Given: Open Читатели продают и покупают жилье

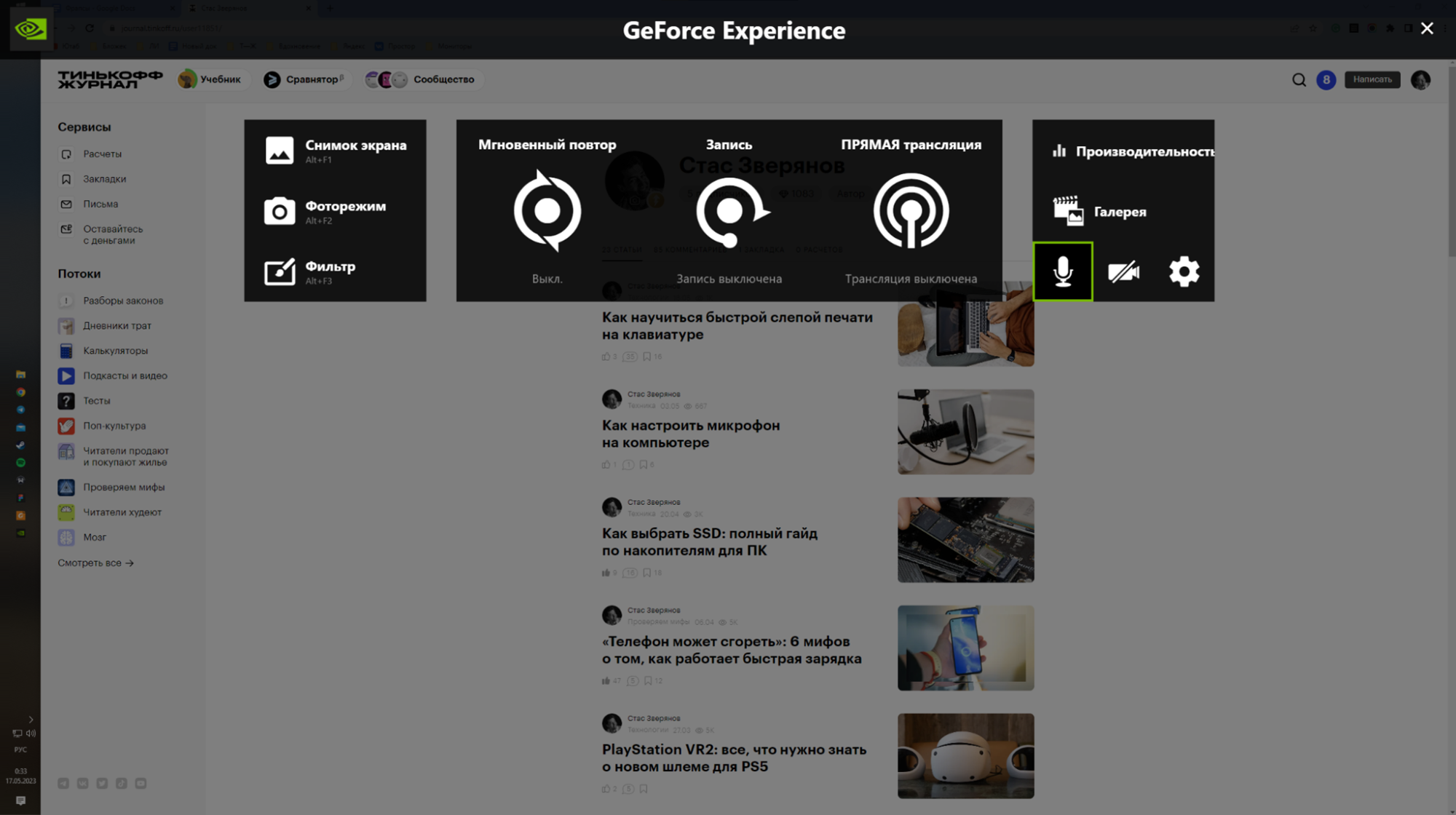Looking at the screenshot, I should [114, 456].
